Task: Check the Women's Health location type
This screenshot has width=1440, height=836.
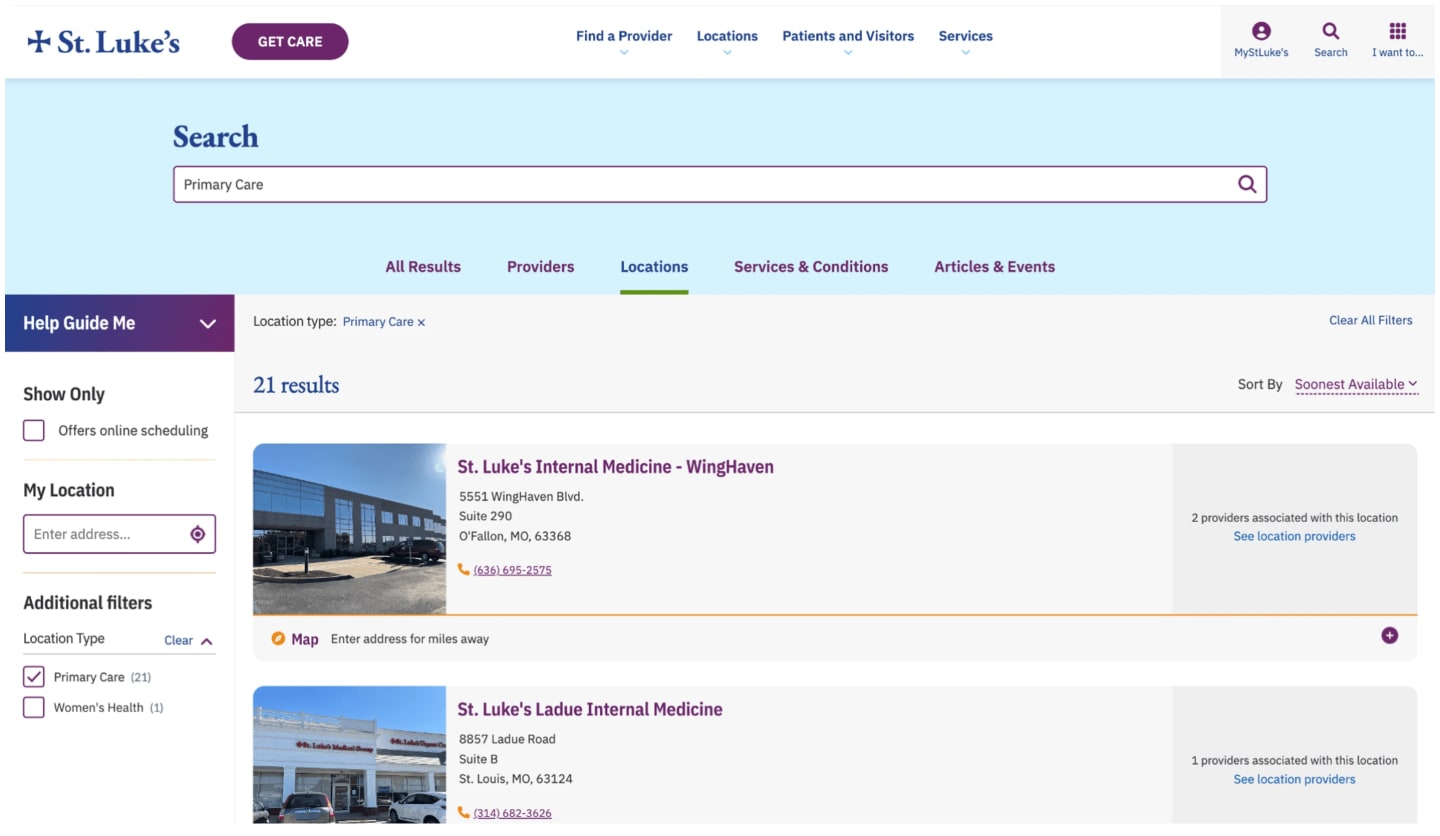Action: (x=34, y=708)
